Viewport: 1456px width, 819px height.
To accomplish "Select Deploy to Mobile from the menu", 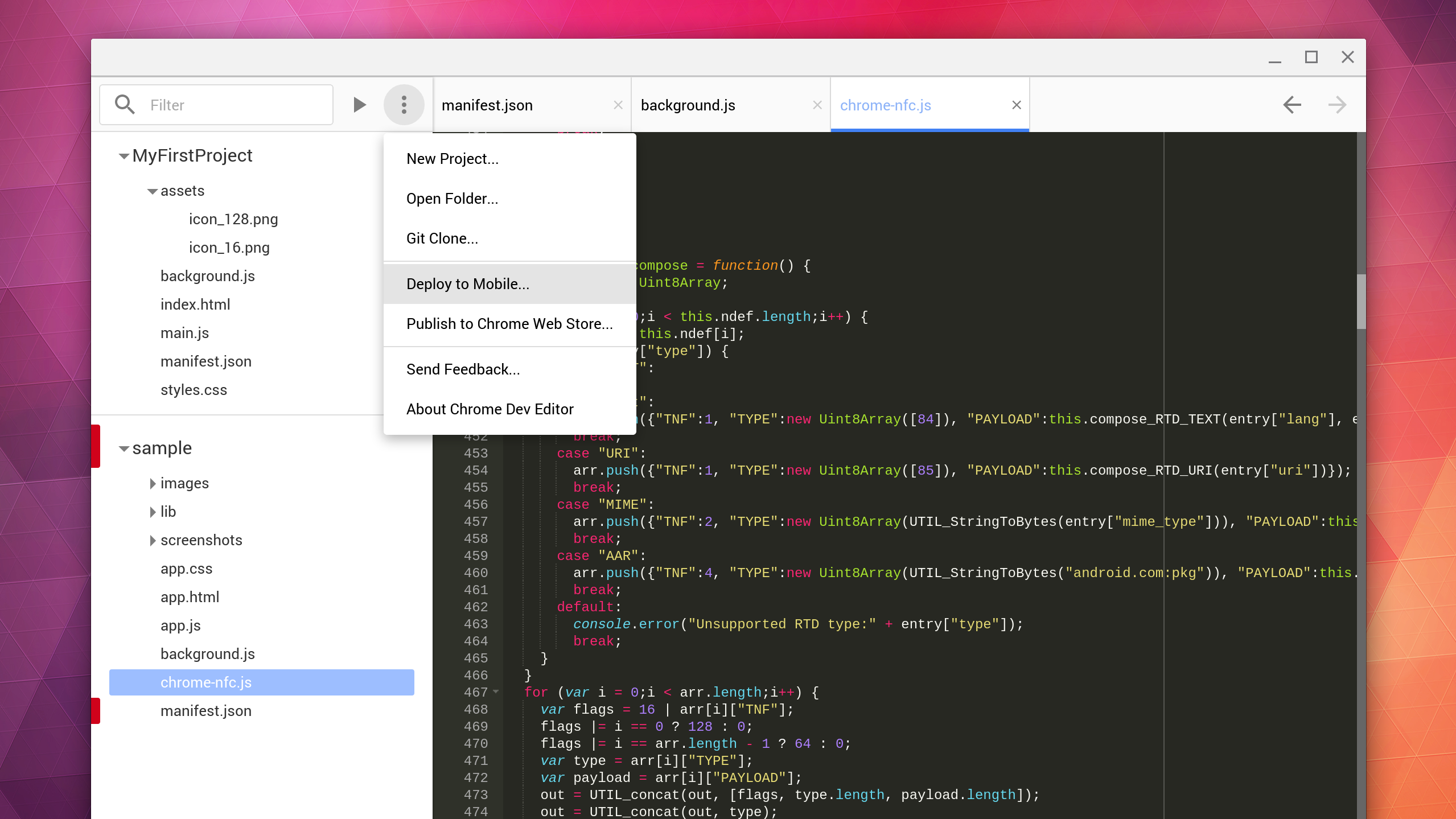I will click(x=467, y=283).
